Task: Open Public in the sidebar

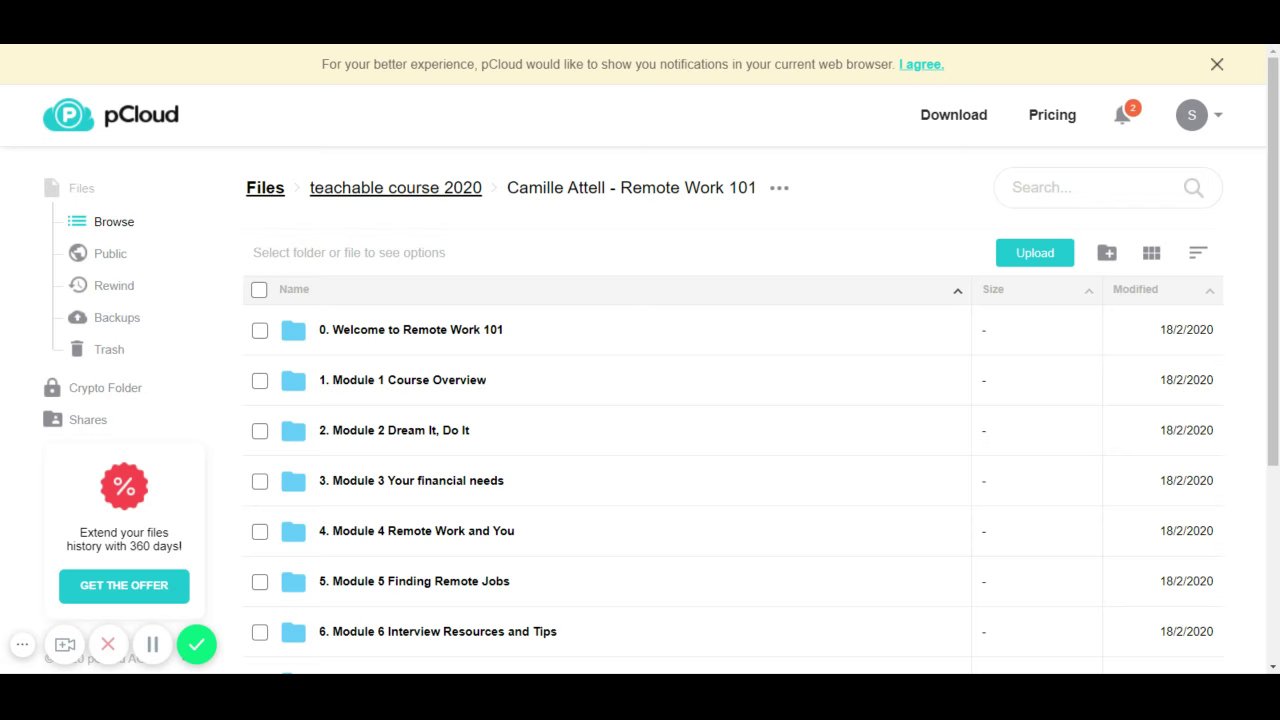Action: [x=110, y=254]
